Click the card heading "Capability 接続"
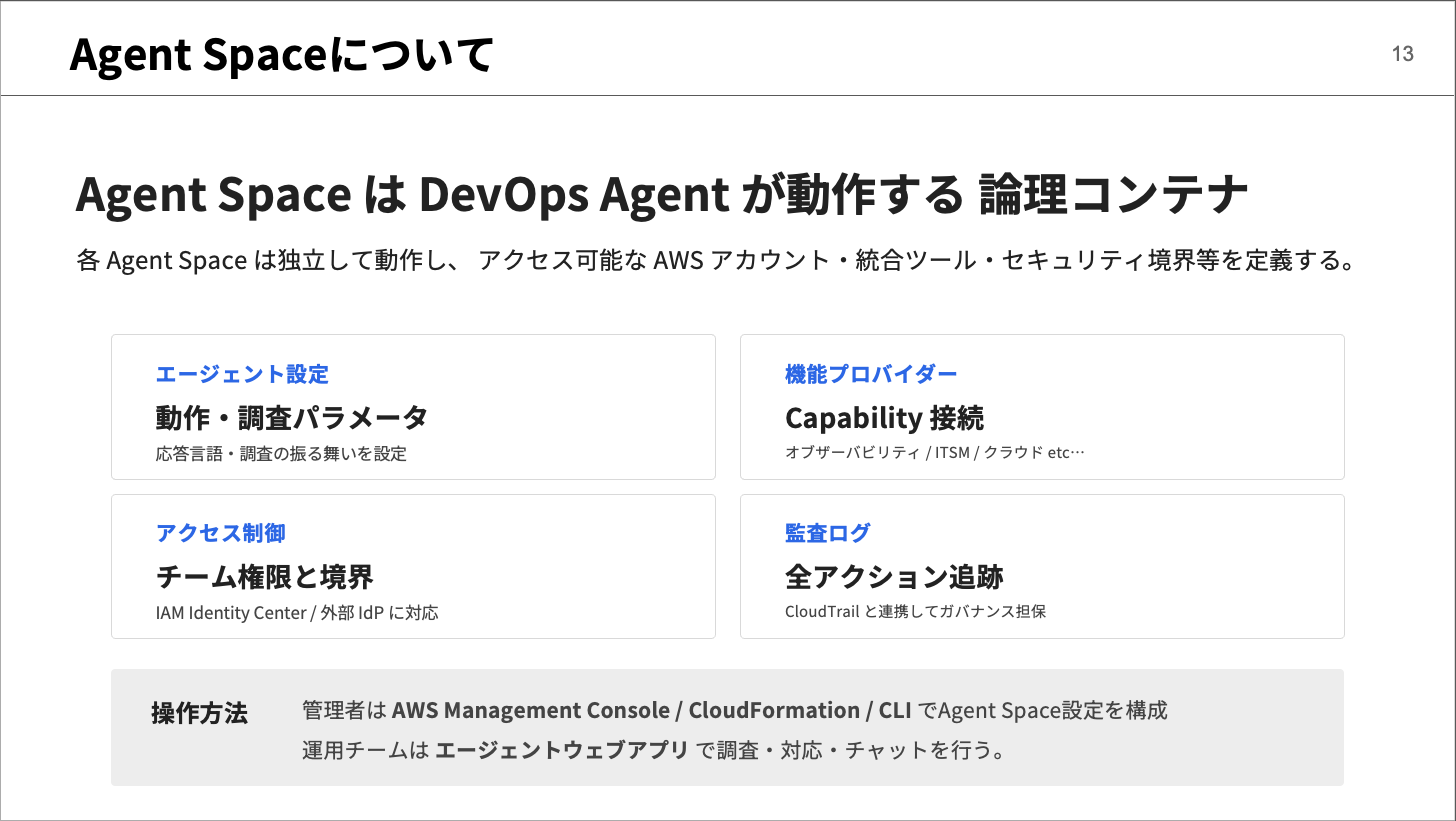1456x821 pixels. [885, 417]
